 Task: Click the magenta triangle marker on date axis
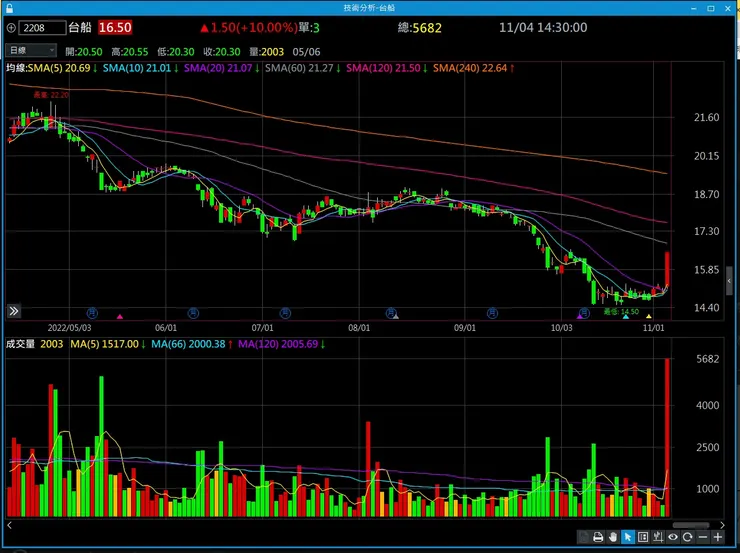tap(120, 317)
